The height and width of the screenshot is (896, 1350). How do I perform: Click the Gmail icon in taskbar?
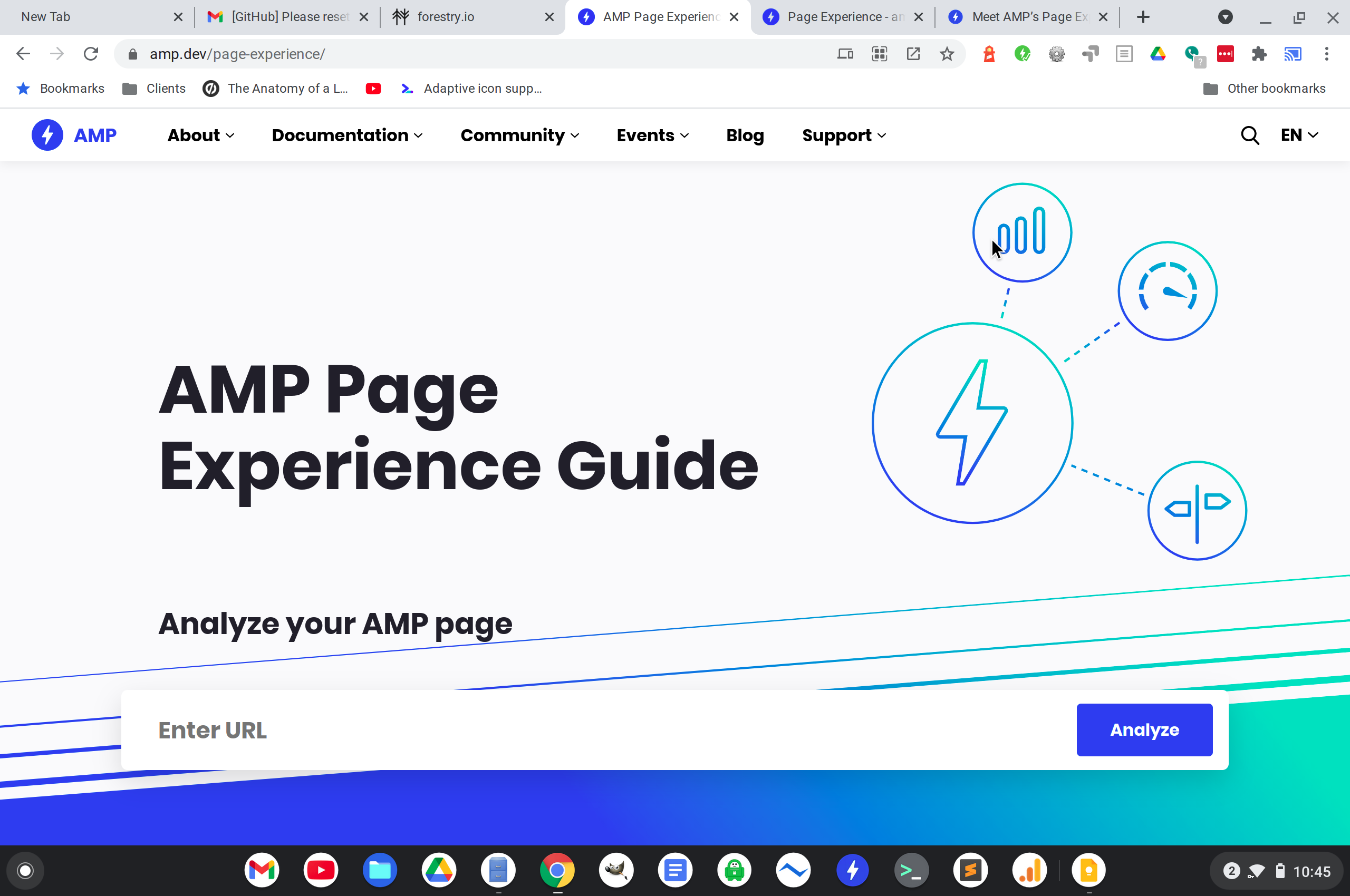261,870
